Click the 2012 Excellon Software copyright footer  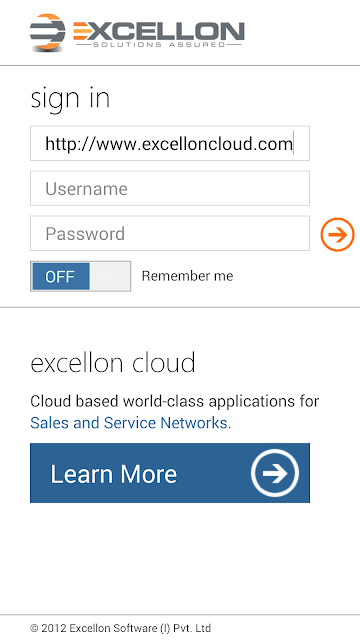[120, 628]
